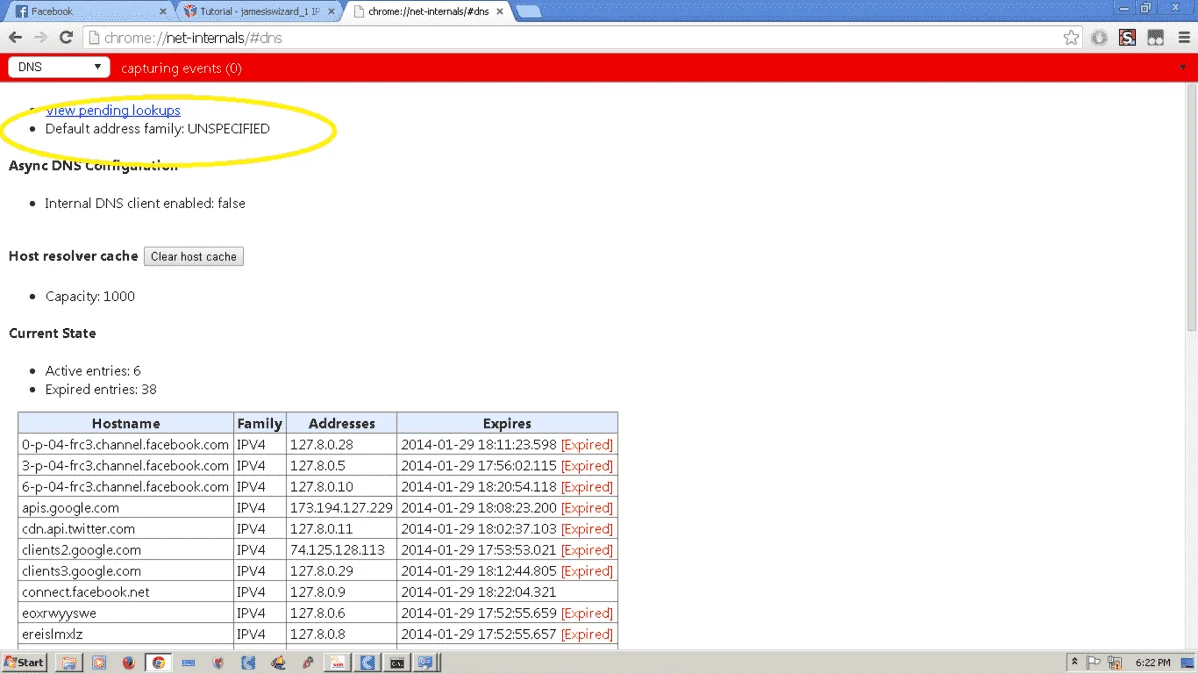Show hidden system tray icons
Screen dimensions: 1198x674
[1074, 663]
